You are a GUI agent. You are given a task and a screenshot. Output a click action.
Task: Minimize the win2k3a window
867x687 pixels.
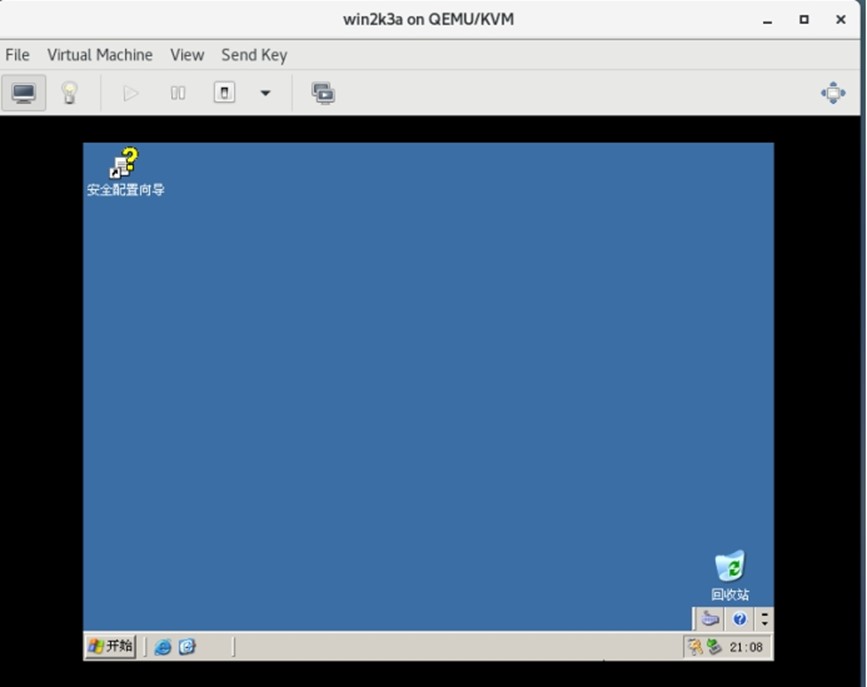(x=767, y=20)
